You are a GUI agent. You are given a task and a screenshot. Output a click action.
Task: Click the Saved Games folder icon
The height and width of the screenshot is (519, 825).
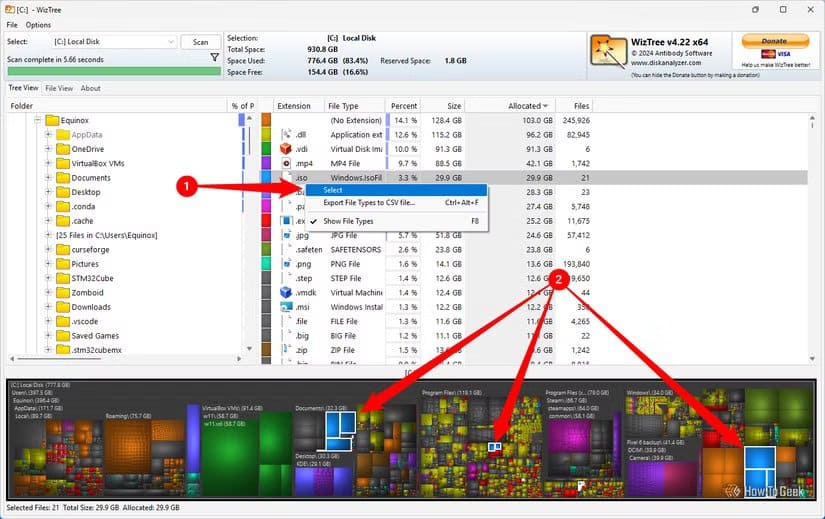coord(63,335)
